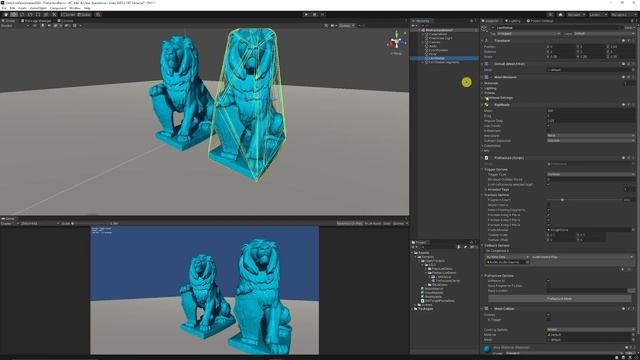Open the GameObject menu
Image resolution: width=640 pixels, height=360 pixels.
pos(38,8)
